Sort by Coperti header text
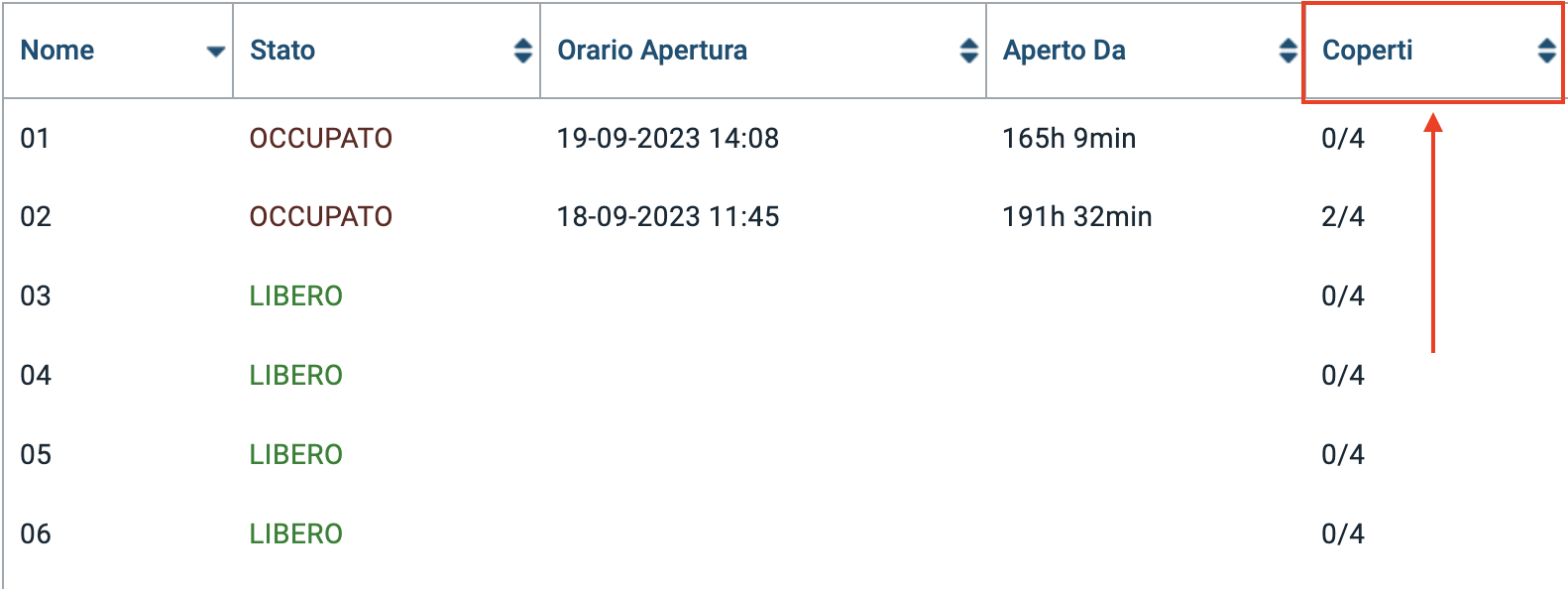The image size is (1568, 589). pos(1367,51)
